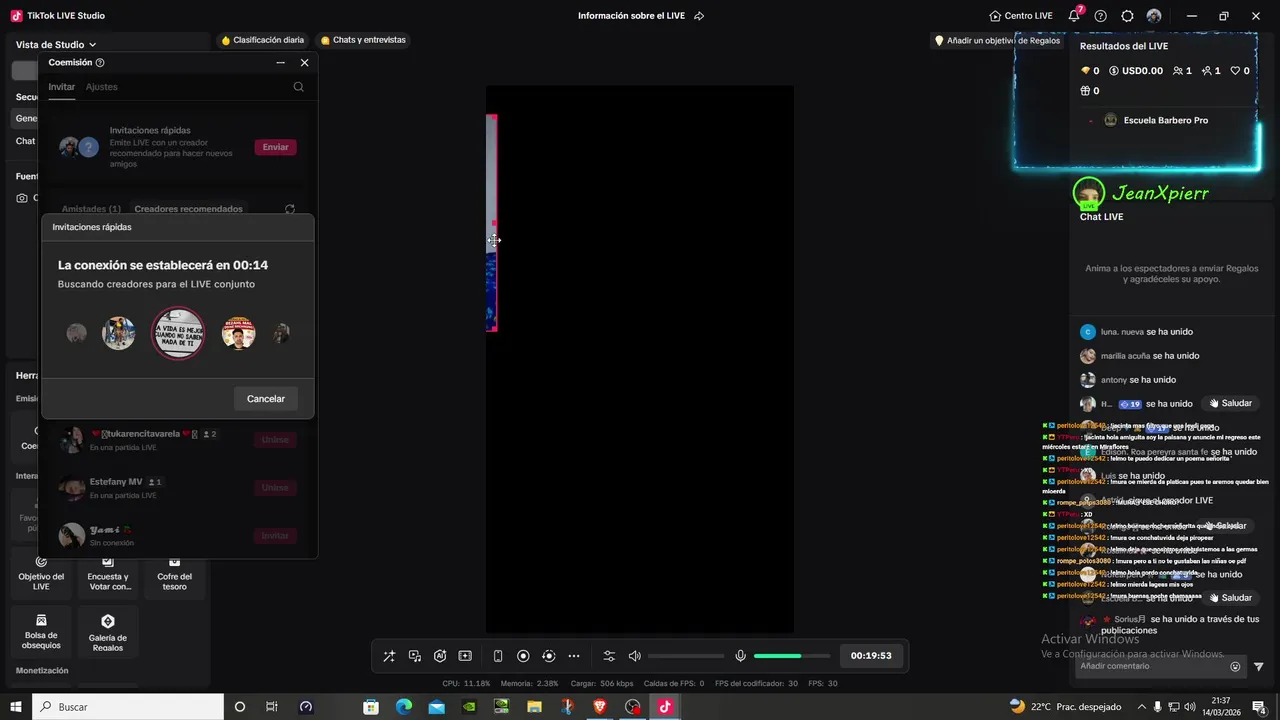Click Añadir un objetivo de Regalos
Image resolution: width=1280 pixels, height=720 pixels.
pyautogui.click(x=996, y=41)
